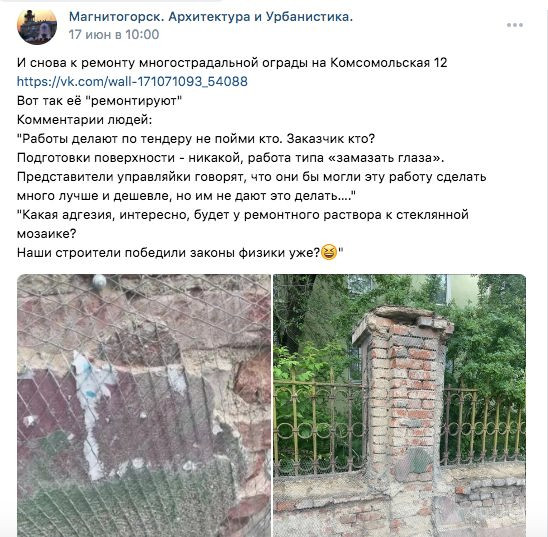Open the post via 17 июн в 10:00 timestamp
The height and width of the screenshot is (537, 548).
point(114,35)
